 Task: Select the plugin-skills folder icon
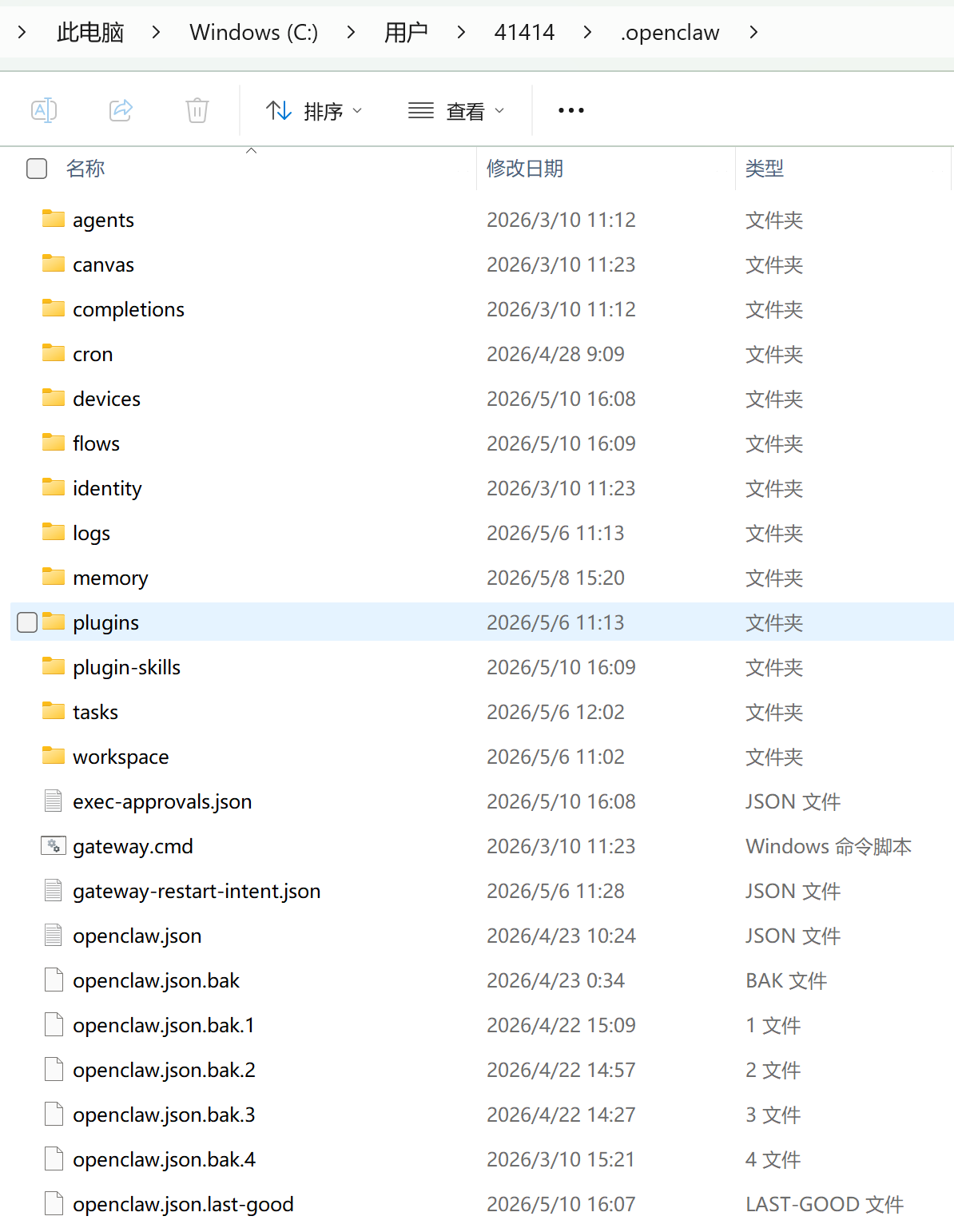pos(54,666)
